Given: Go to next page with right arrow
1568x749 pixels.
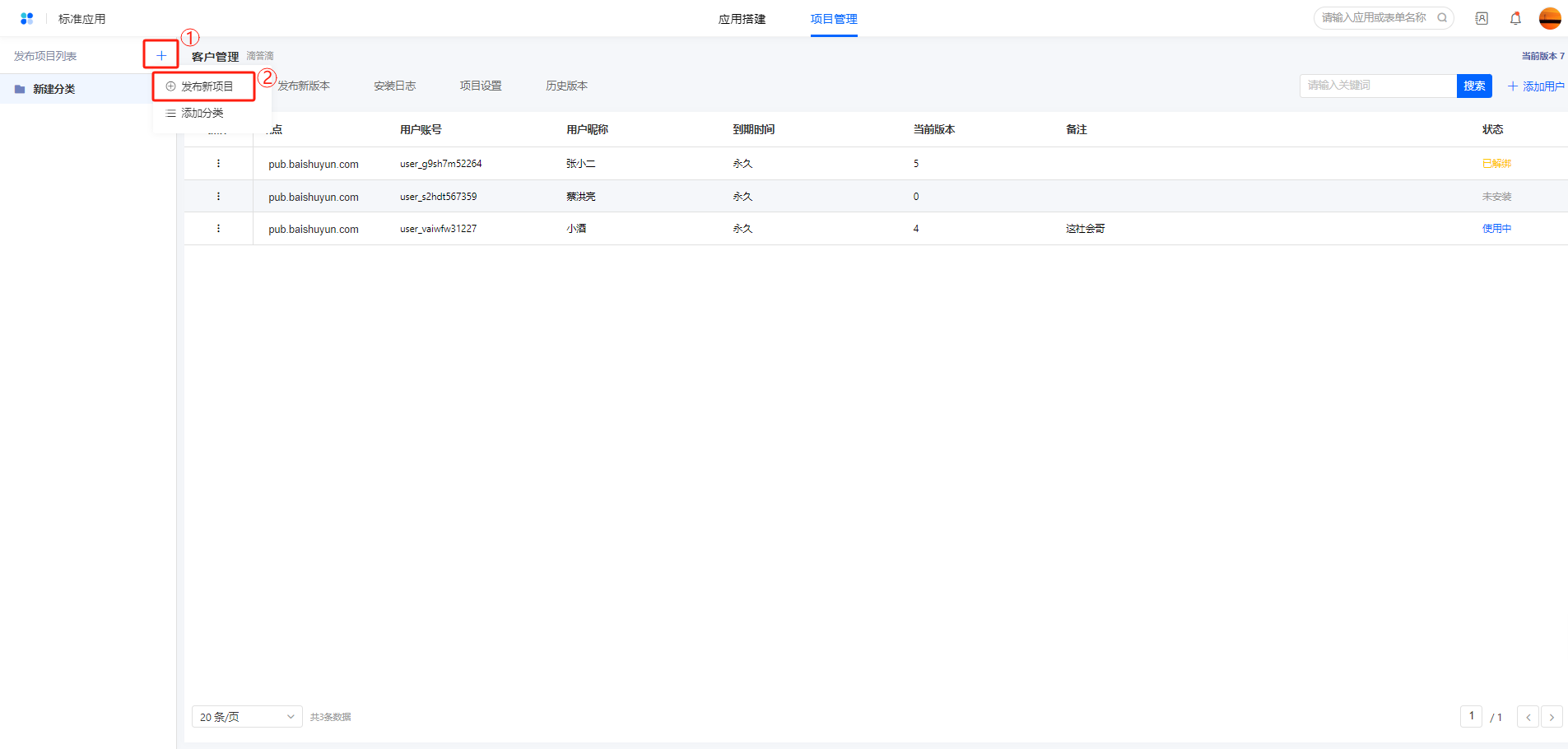Looking at the screenshot, I should click(x=1552, y=717).
